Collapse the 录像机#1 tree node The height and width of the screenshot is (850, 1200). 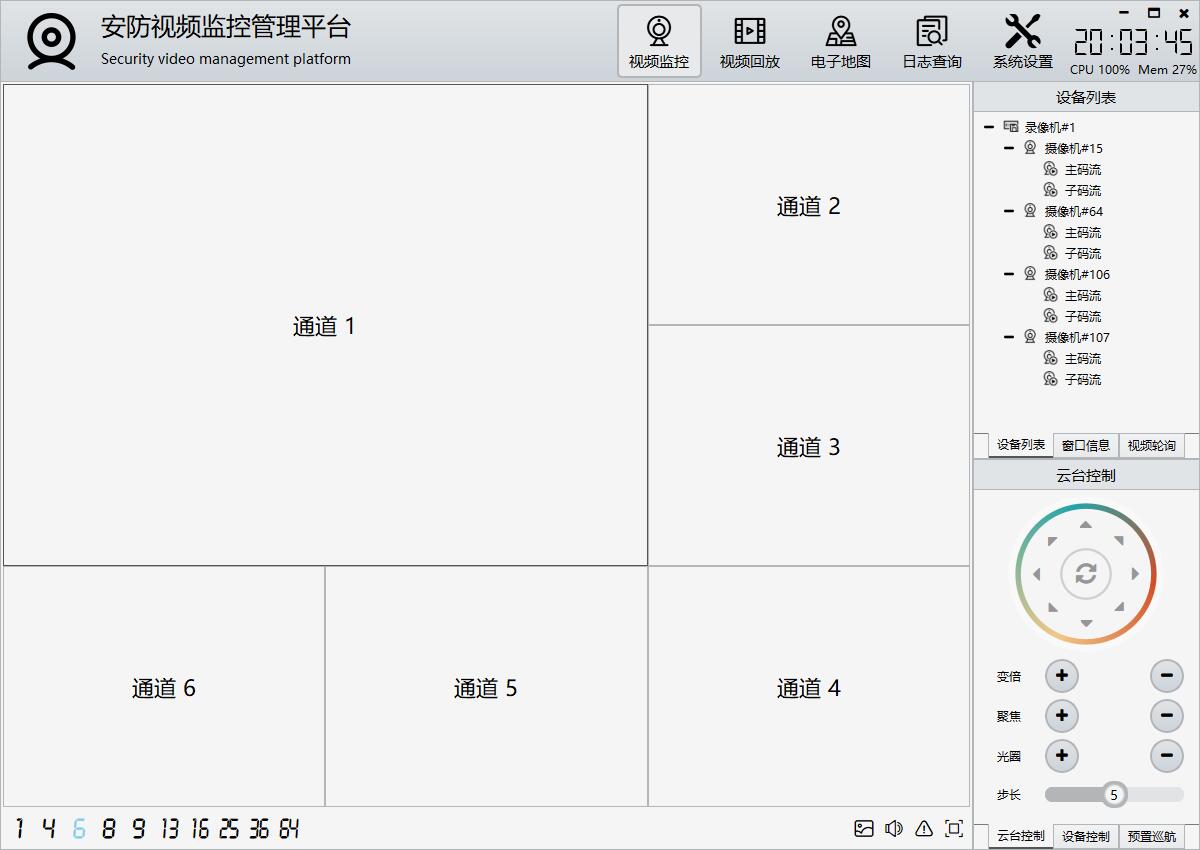[x=989, y=127]
